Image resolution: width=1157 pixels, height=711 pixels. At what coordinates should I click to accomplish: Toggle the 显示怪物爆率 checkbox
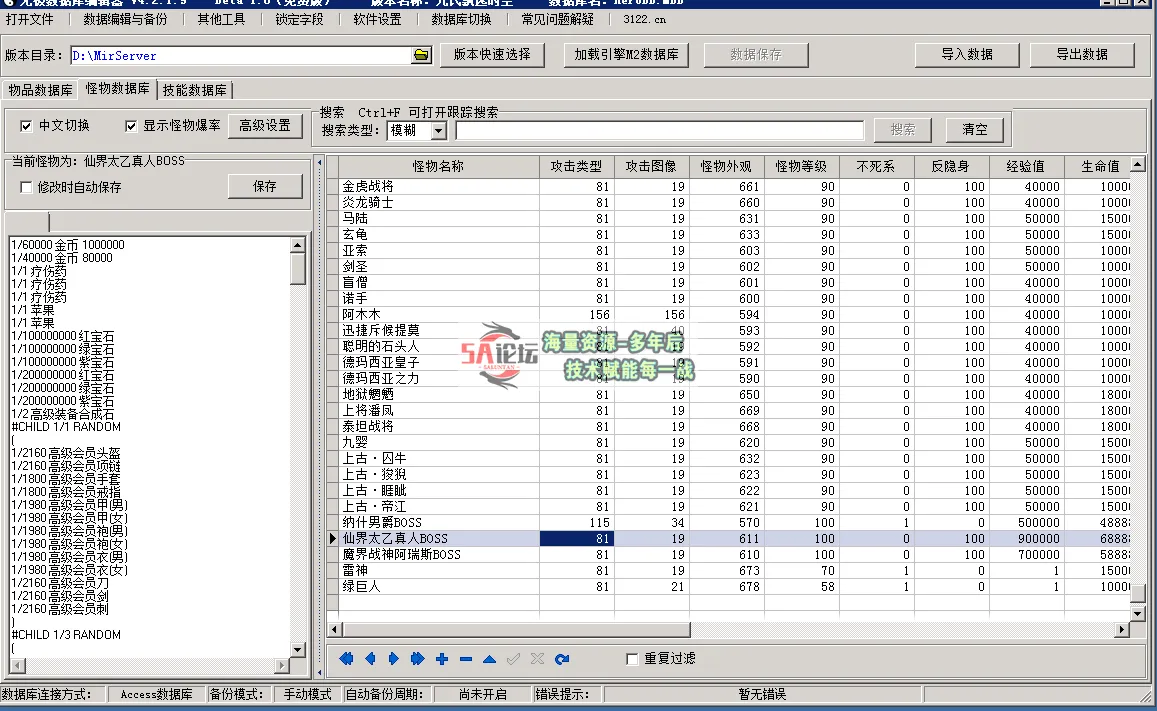click(131, 126)
